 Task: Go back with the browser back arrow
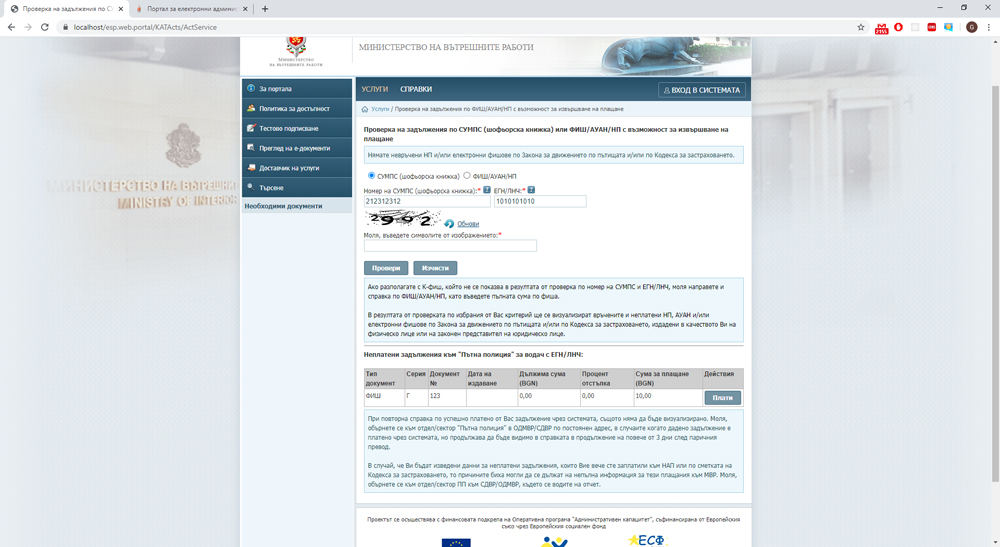click(x=11, y=27)
